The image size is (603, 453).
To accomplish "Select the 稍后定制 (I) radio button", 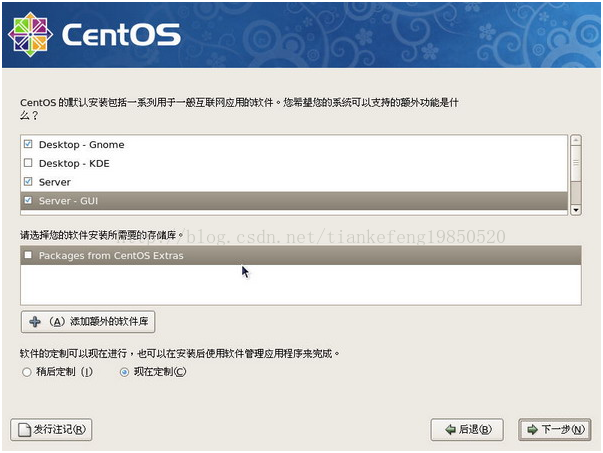I will pos(27,372).
